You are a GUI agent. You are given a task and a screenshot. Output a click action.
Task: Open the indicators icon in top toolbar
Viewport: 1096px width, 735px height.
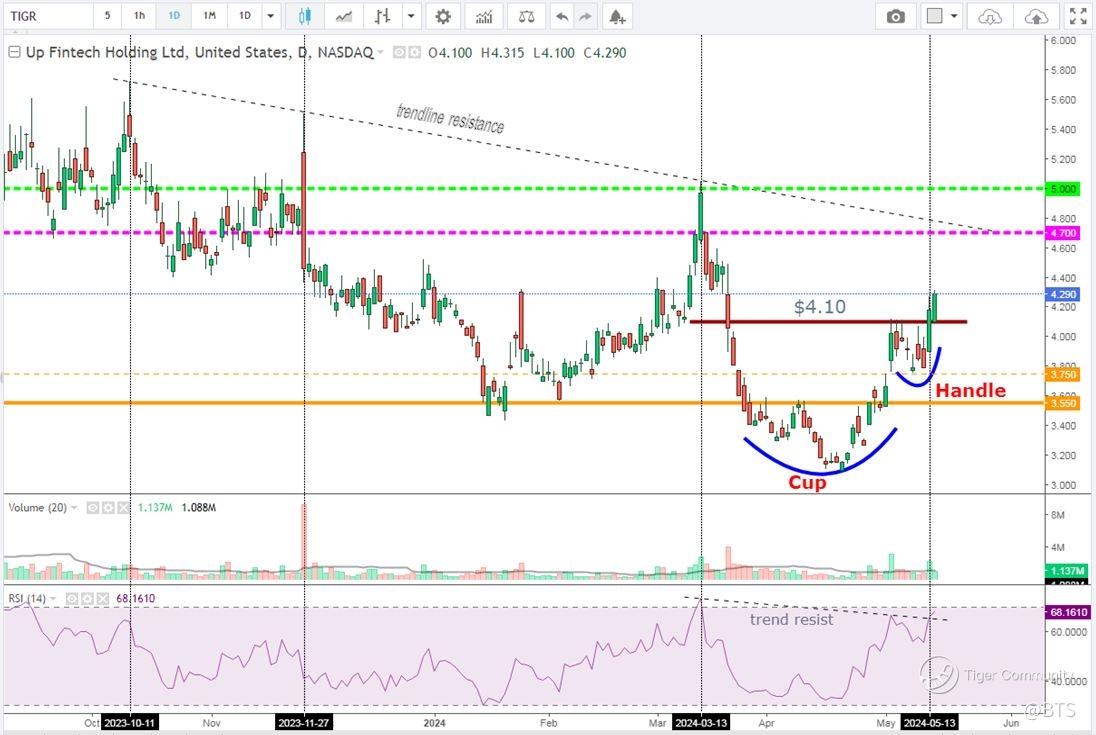coord(484,16)
